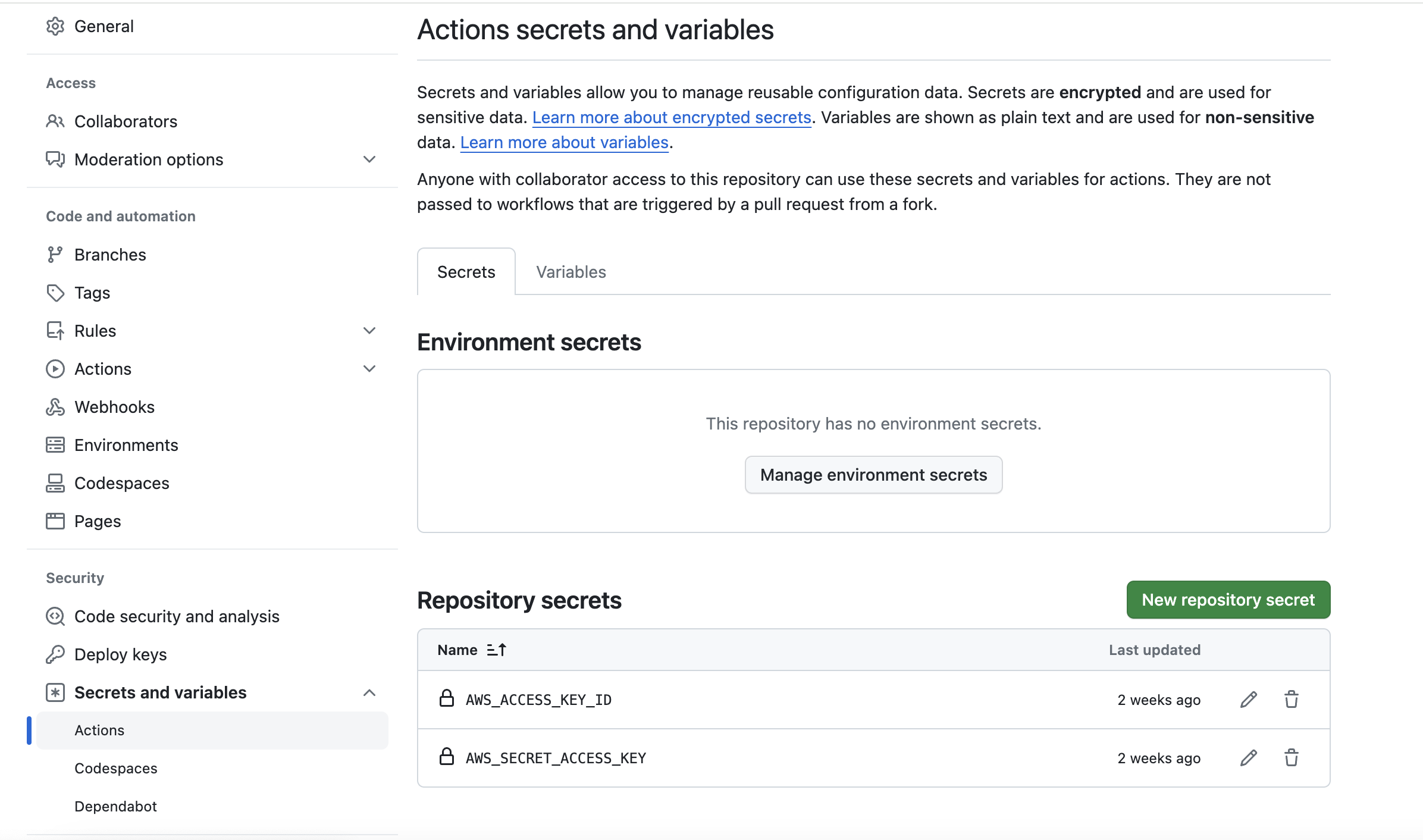Click the Deploy keys key icon

tap(55, 654)
